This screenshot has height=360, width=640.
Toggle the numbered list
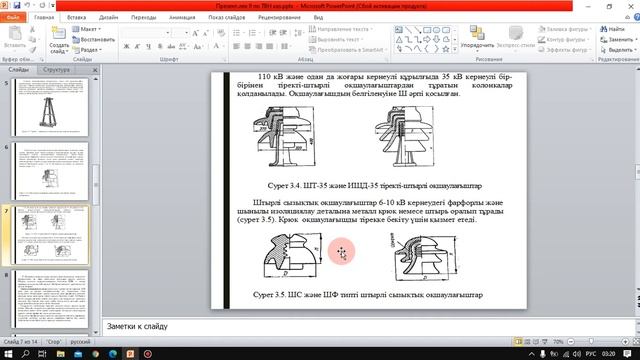tap(253, 33)
